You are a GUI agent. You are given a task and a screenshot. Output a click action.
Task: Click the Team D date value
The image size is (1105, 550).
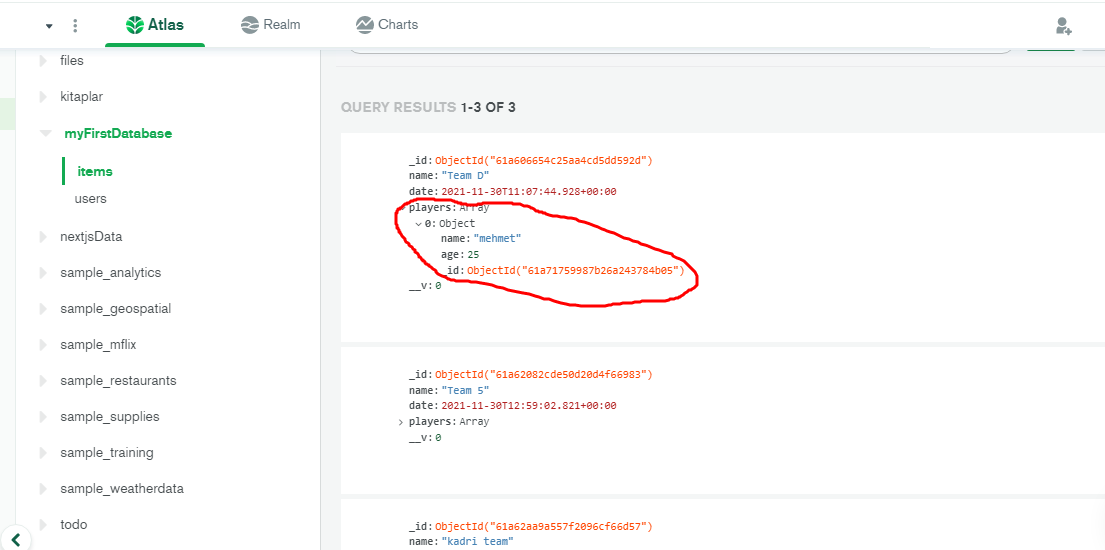click(x=529, y=192)
